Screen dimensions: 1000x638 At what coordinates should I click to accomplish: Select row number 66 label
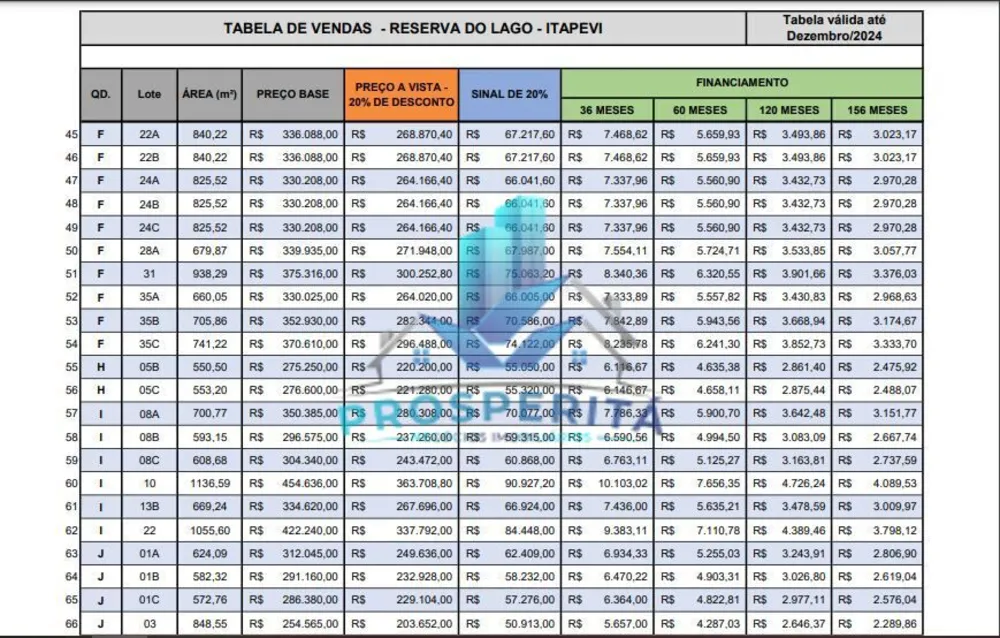click(71, 624)
